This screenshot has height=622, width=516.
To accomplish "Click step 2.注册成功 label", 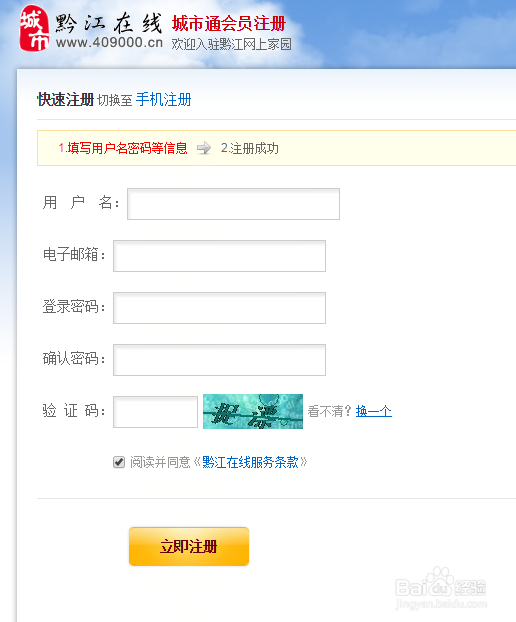I will pyautogui.click(x=249, y=148).
